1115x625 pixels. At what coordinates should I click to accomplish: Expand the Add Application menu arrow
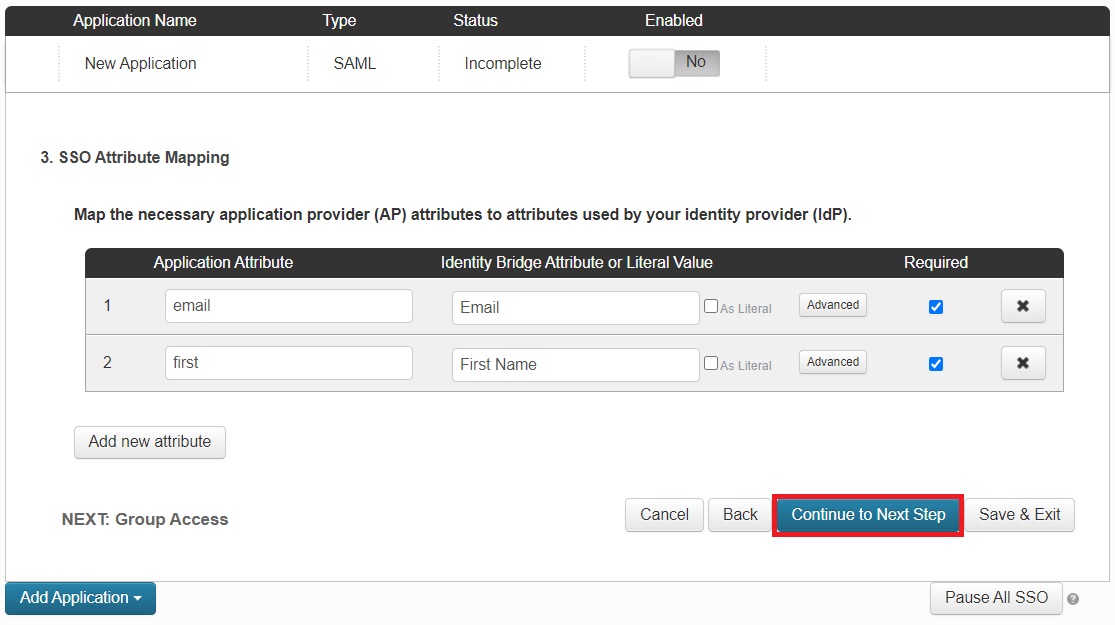[138, 598]
